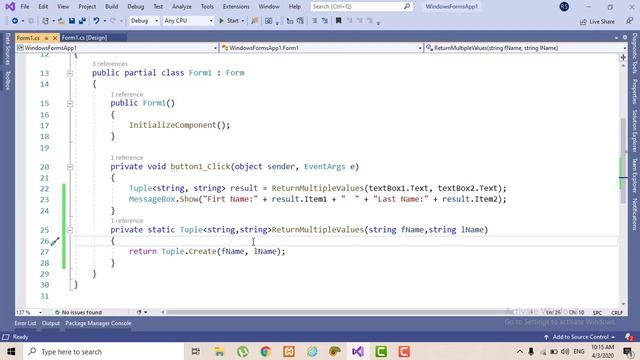Screen dimensions: 640x360
Task: Open the Start button dropdown arrow
Action: [243, 20]
